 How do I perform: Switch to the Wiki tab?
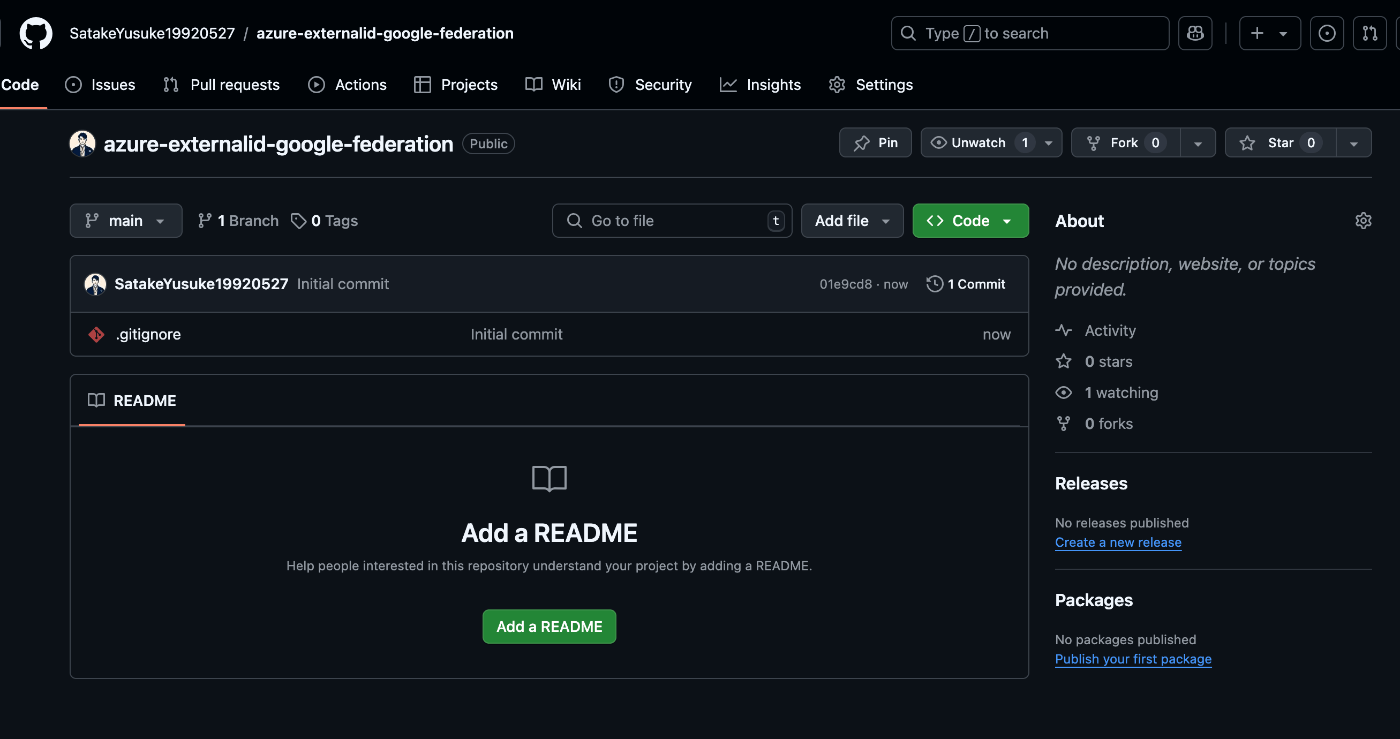(x=553, y=85)
